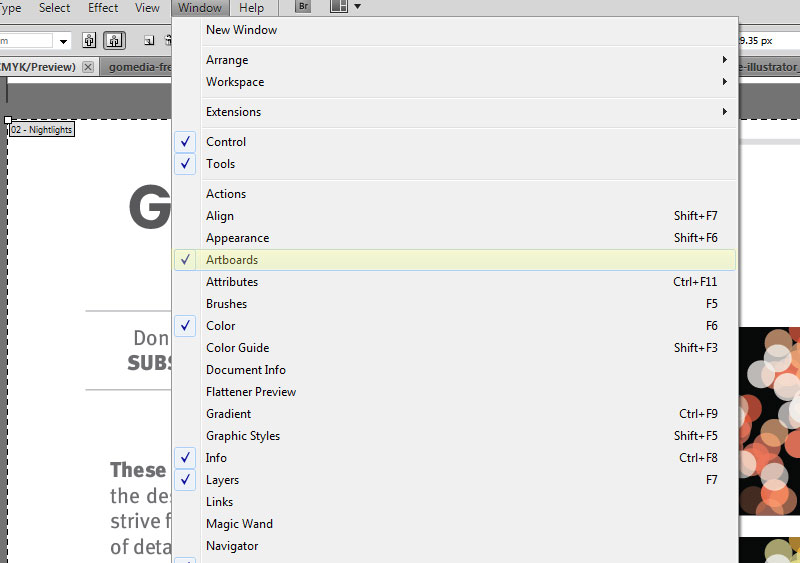This screenshot has height=563, width=800.
Task: Disable the Info panel checkmark
Action: [x=216, y=458]
